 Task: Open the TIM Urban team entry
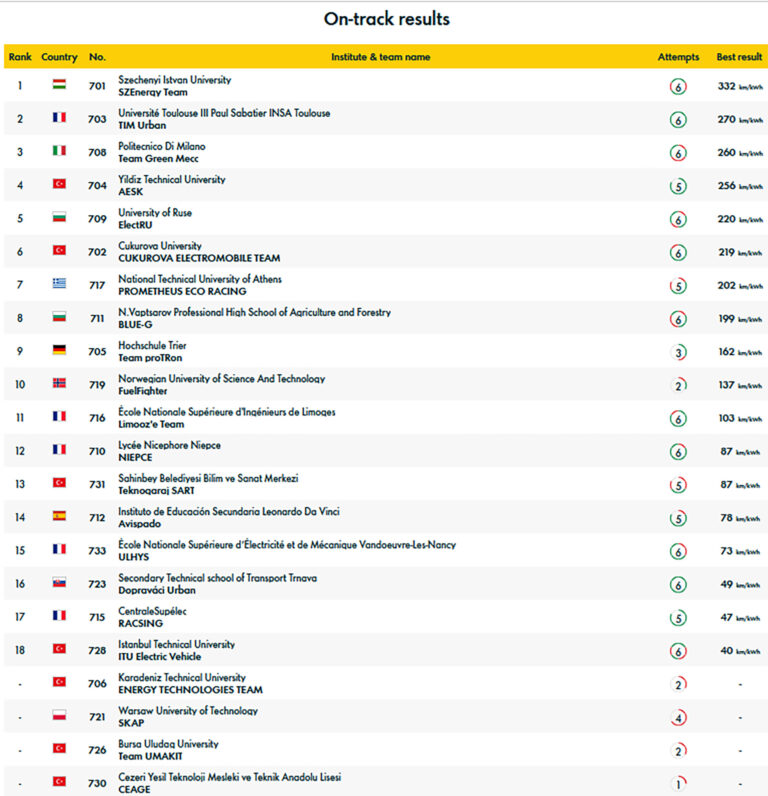click(142, 125)
